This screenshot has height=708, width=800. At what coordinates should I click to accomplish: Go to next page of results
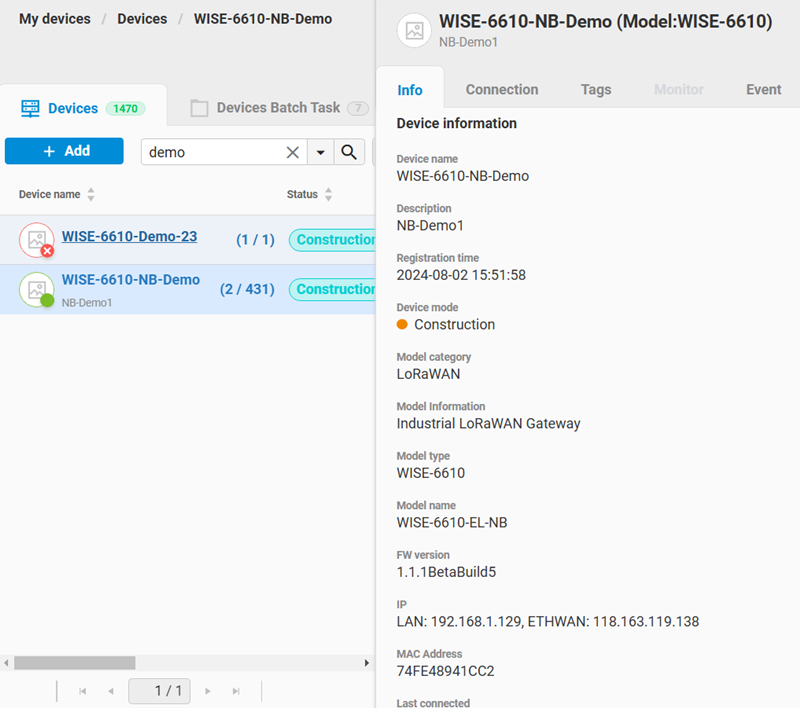(208, 691)
